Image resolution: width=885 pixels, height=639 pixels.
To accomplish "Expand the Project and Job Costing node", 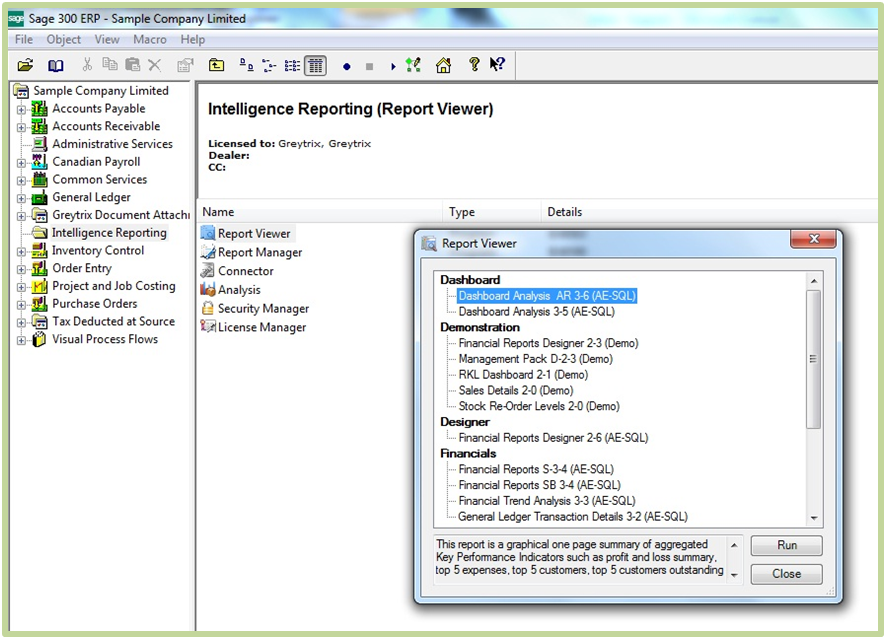I will pos(21,287).
